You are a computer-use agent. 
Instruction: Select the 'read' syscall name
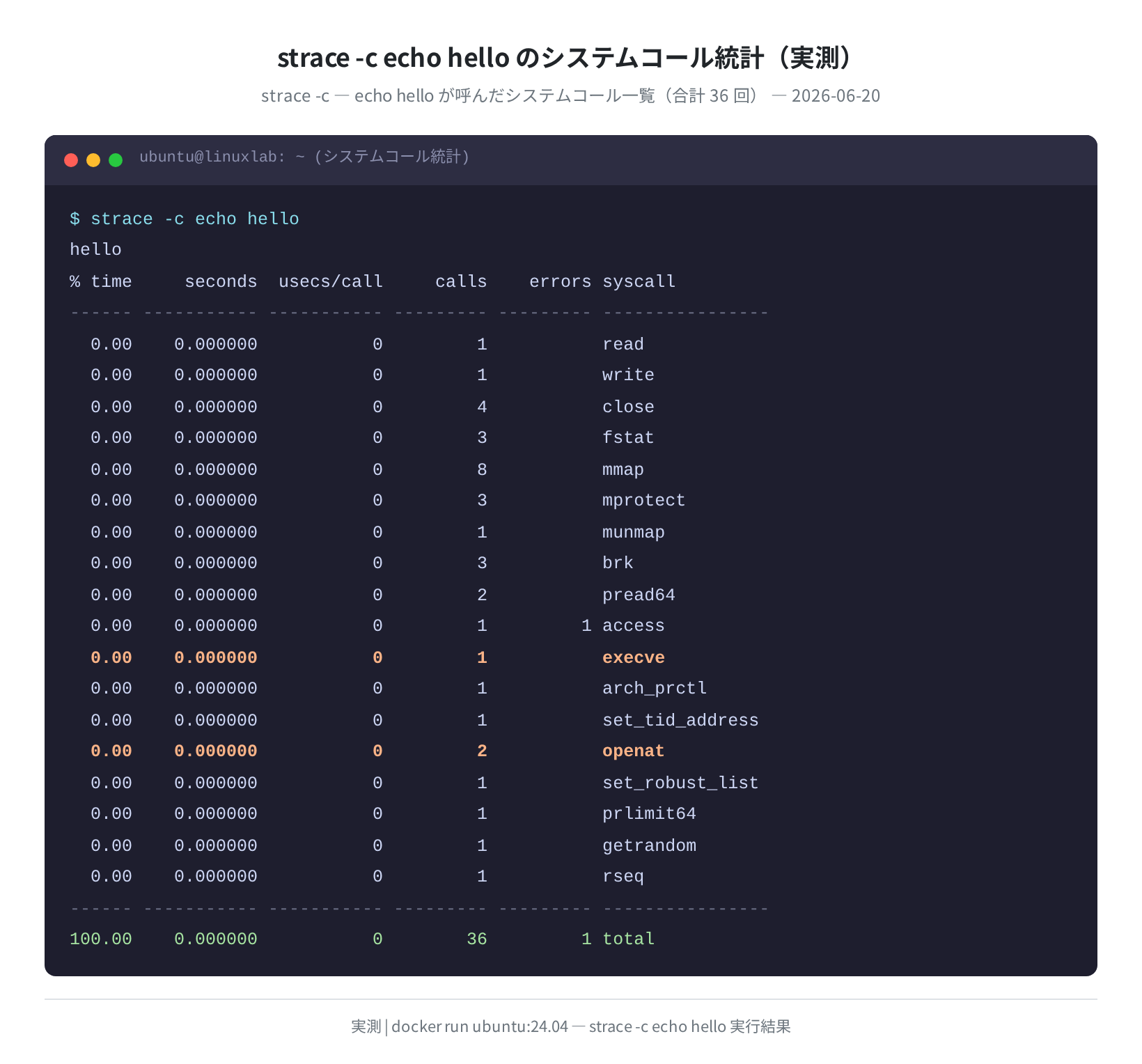click(x=623, y=344)
